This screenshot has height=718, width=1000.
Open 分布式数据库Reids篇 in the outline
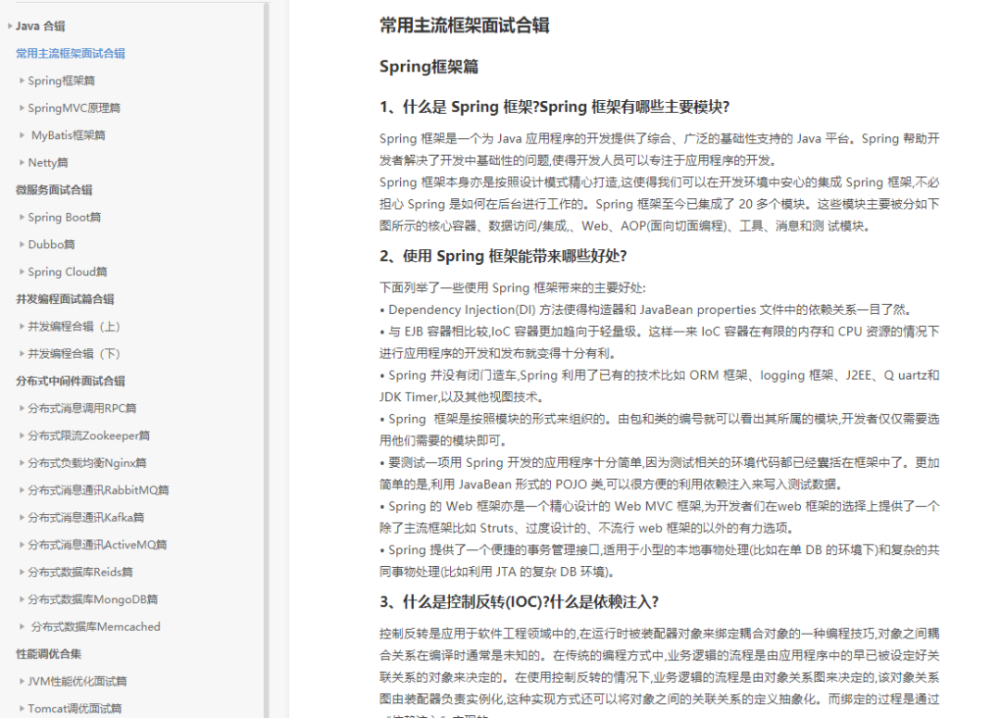(x=80, y=572)
